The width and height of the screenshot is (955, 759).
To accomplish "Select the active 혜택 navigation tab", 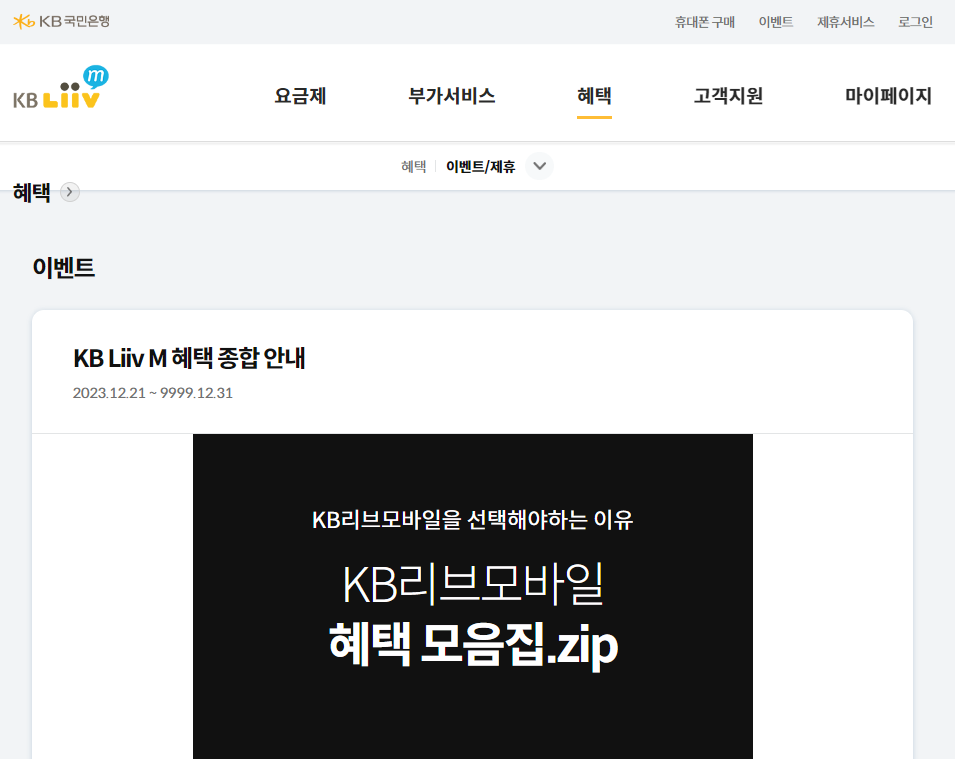I will pos(594,96).
